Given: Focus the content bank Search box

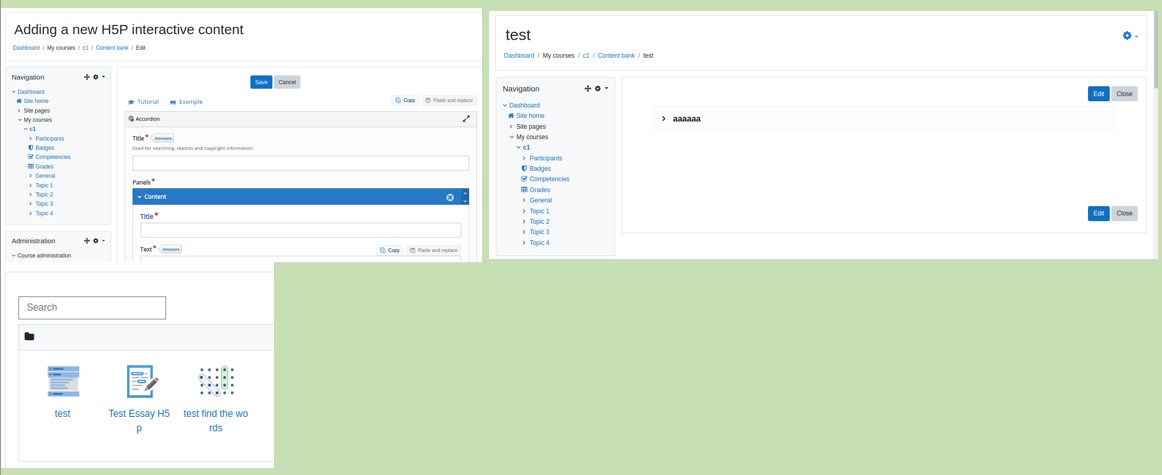Looking at the screenshot, I should 92,308.
